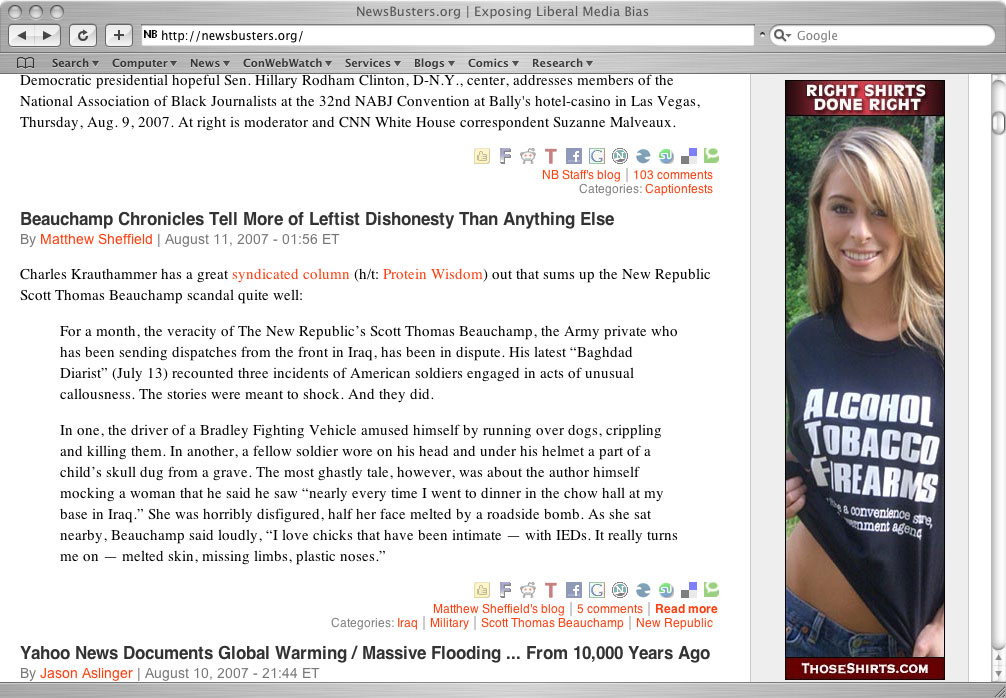
Task: Share the Captionfests post via StumbleUpon
Action: coord(666,156)
